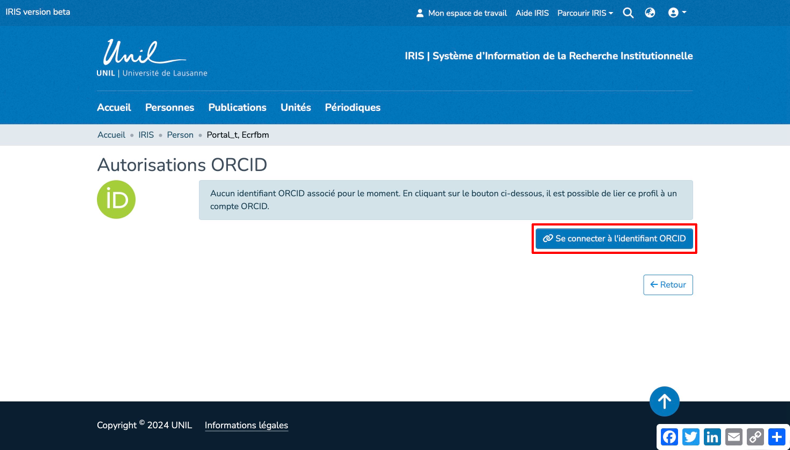790x450 pixels.
Task: Copy link using chain icon
Action: tap(755, 437)
